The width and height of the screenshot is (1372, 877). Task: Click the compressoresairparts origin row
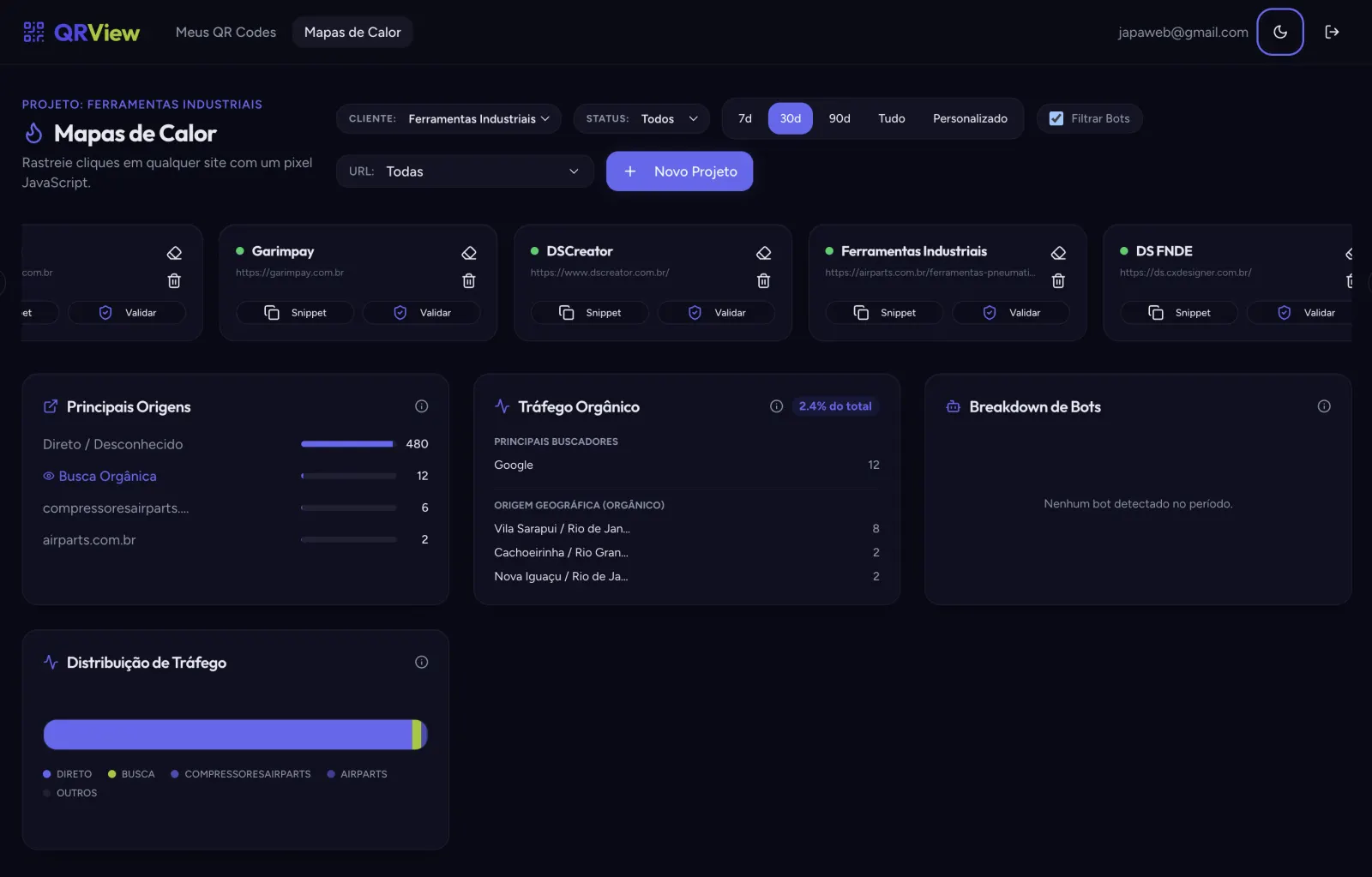[x=236, y=508]
